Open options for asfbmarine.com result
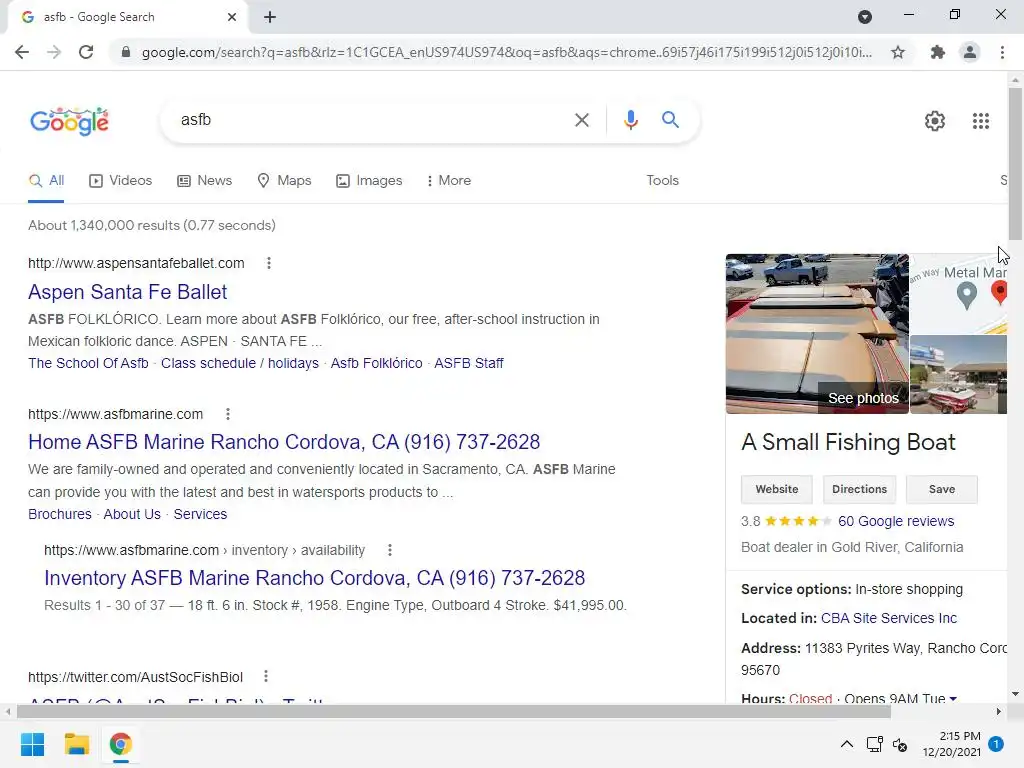 click(227, 414)
